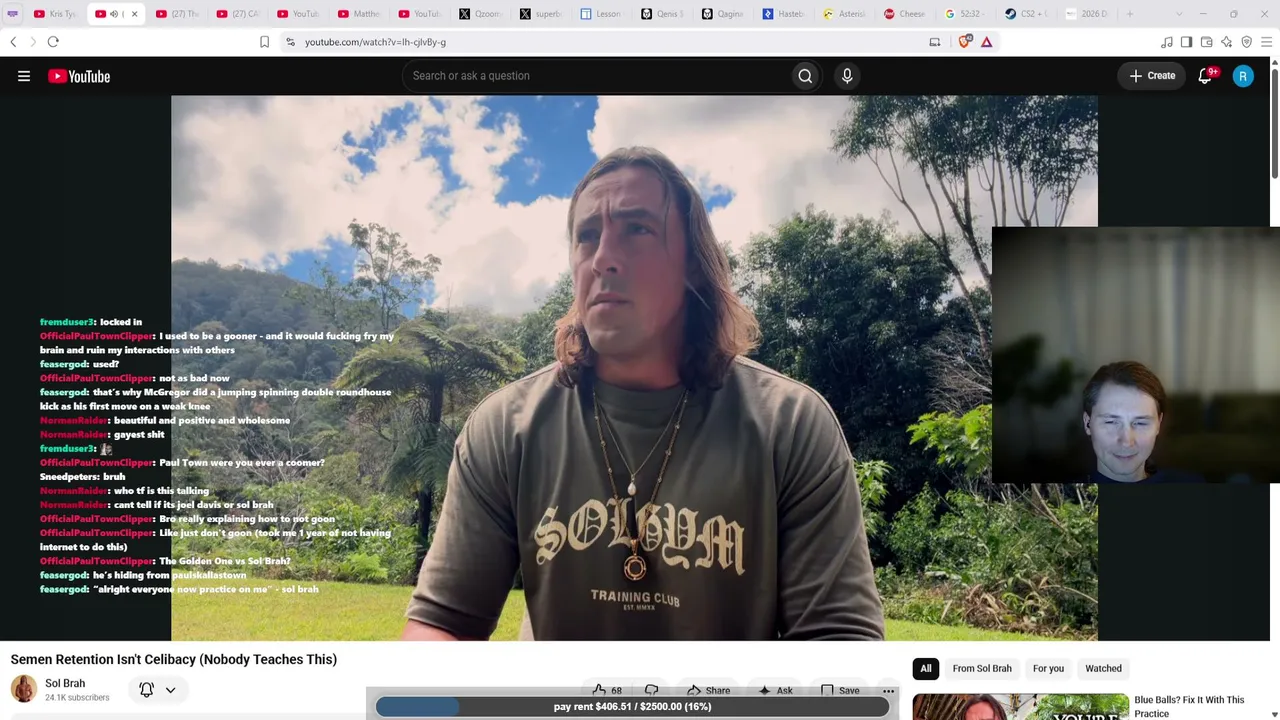Click the Brave Rewards triangle icon

coord(987,42)
